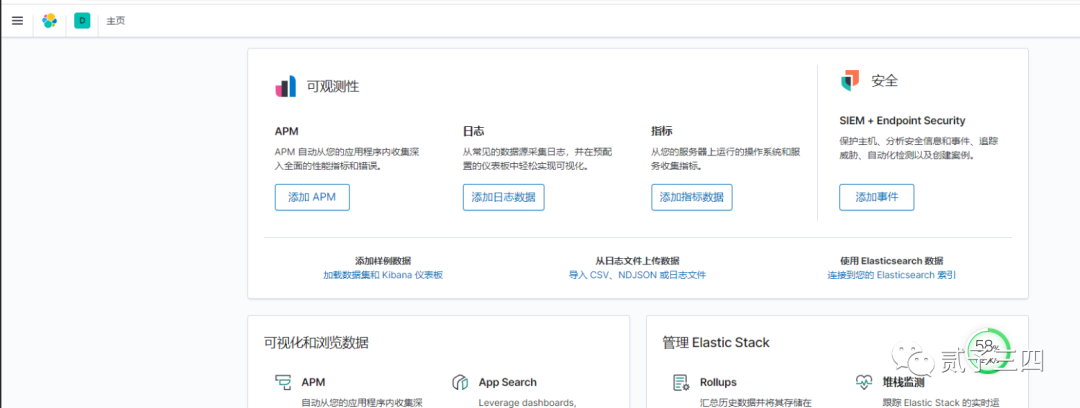Click the 添加样例数据 label
The image size is (1080, 408).
[383, 261]
